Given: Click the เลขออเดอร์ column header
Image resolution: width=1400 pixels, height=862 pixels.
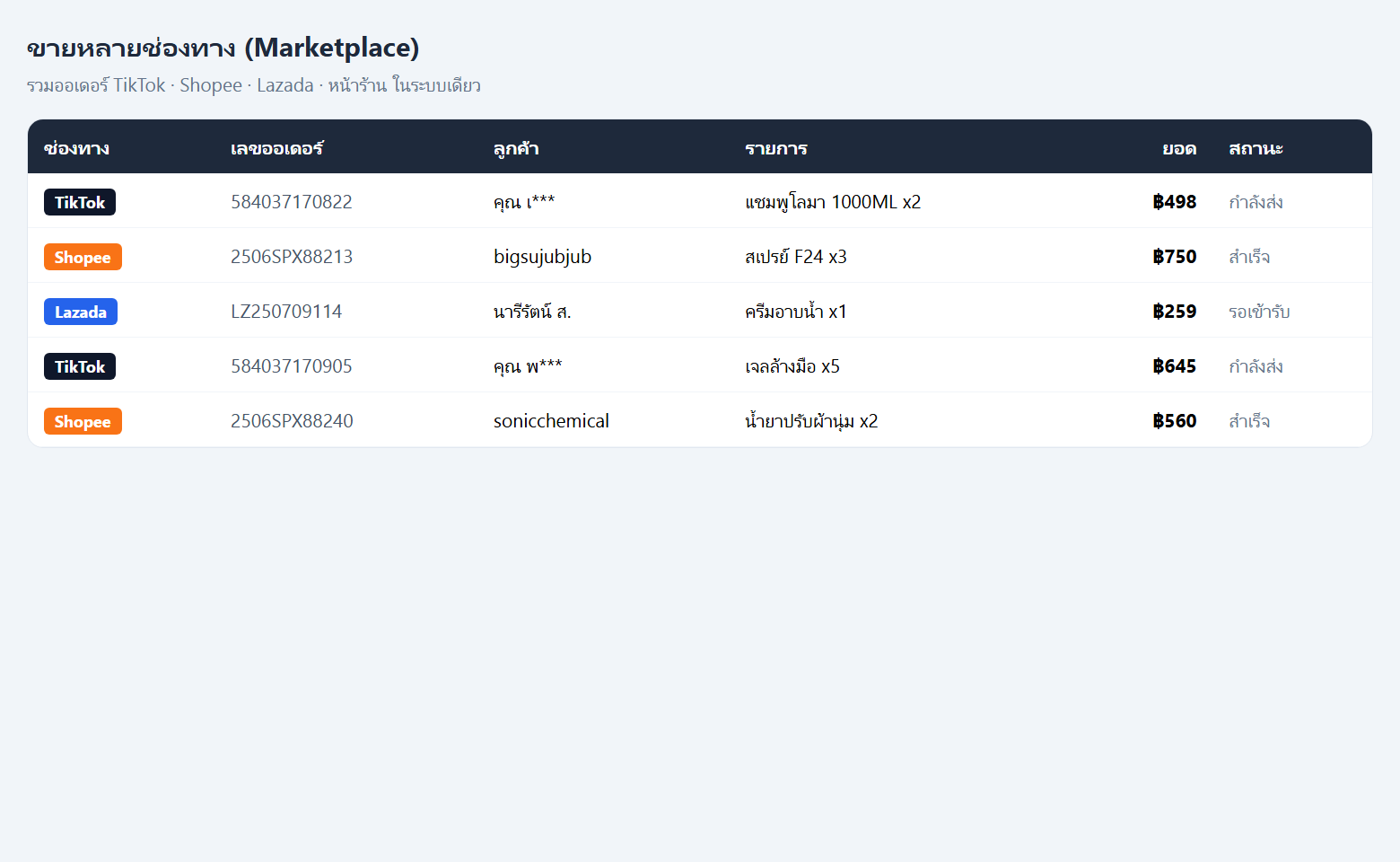Looking at the screenshot, I should (x=276, y=148).
